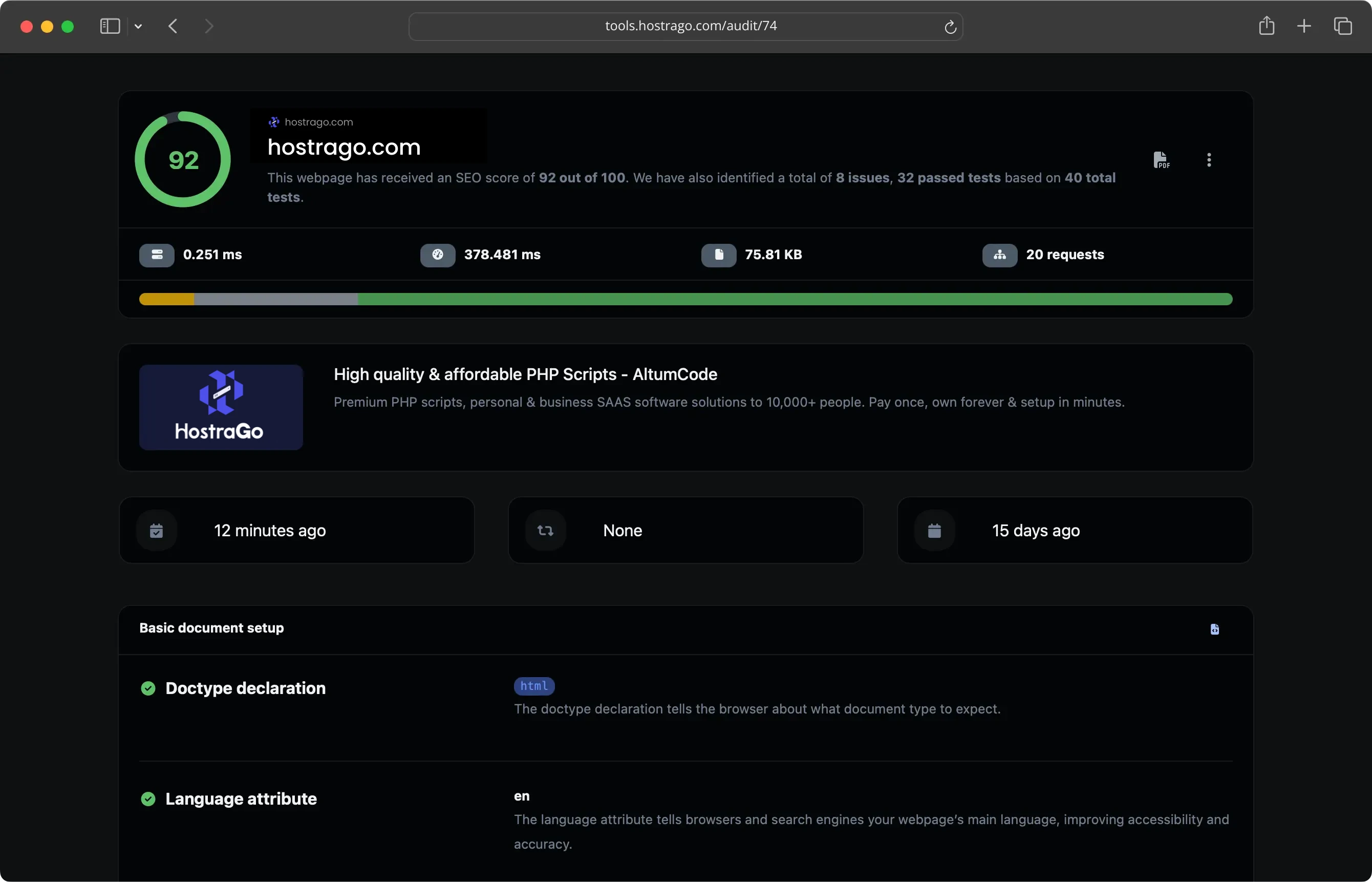
Task: Open a new browser tab
Action: pos(1304,26)
